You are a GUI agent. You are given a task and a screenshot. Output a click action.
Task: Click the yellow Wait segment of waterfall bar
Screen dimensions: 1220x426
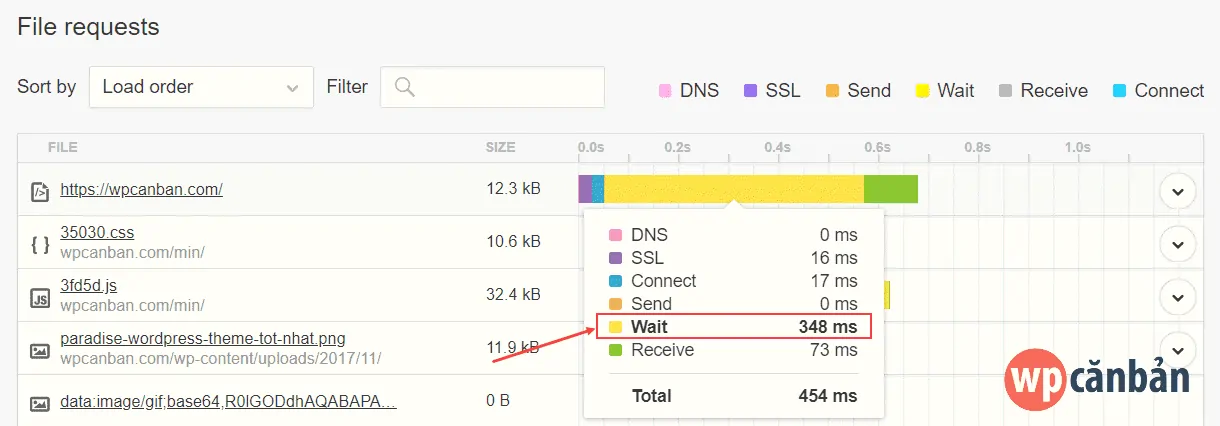coord(734,189)
